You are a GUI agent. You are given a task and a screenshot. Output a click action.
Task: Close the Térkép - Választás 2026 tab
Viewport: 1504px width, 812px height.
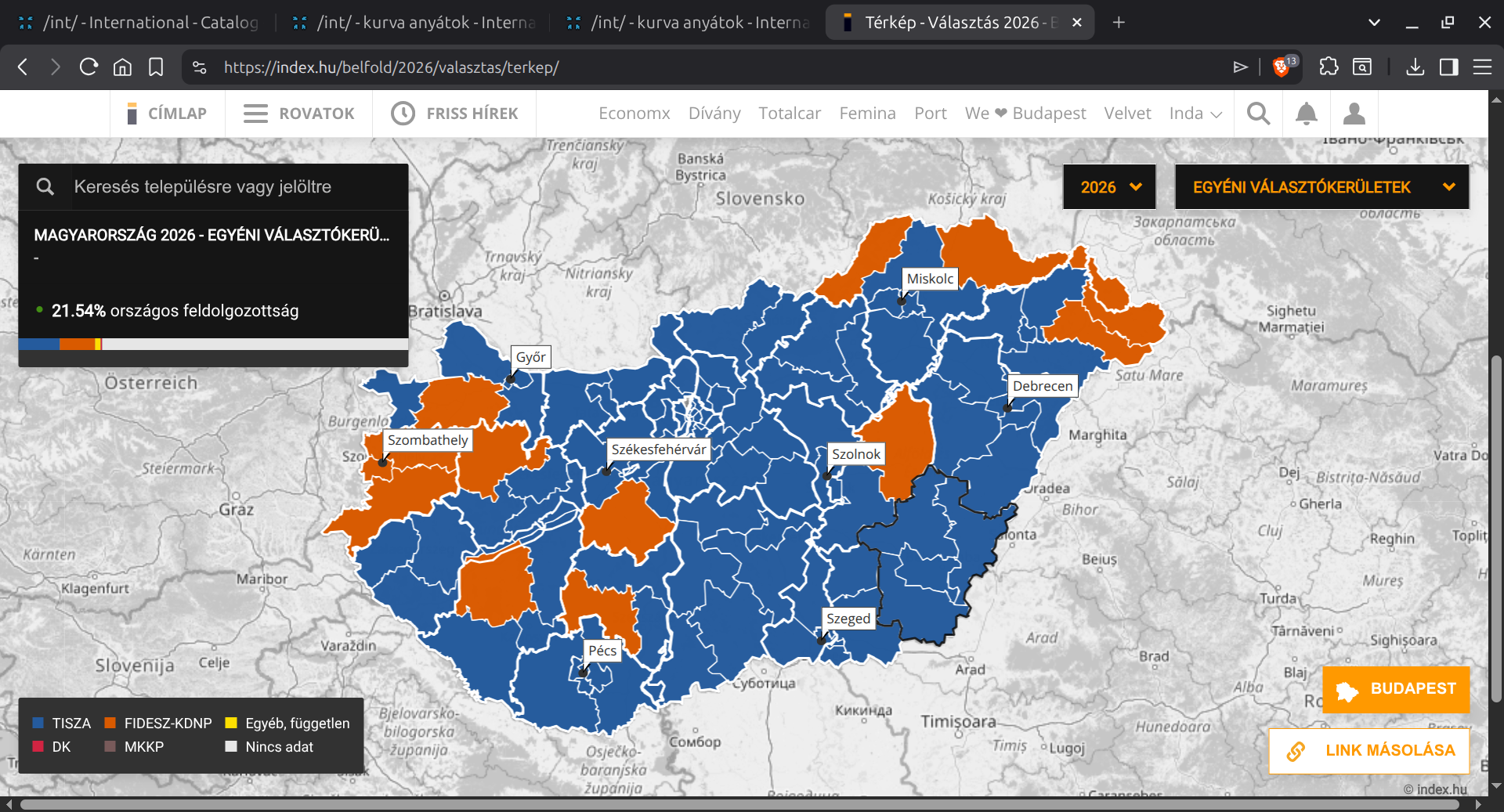[x=1077, y=23]
